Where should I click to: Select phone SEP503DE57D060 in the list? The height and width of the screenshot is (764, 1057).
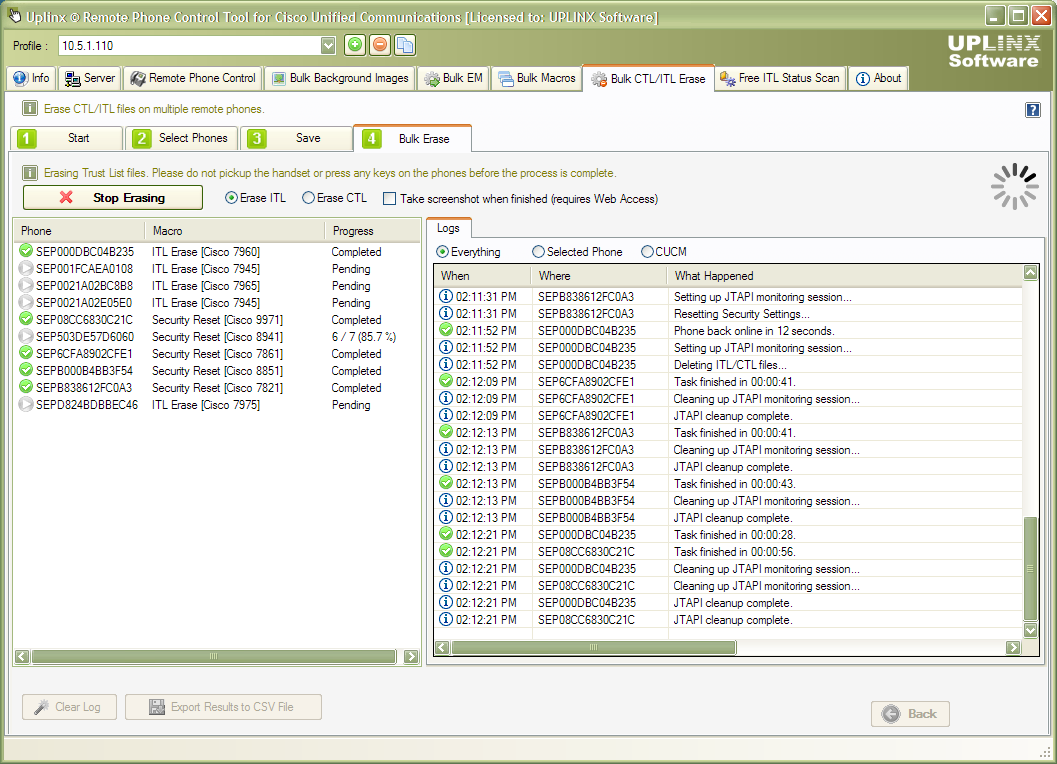pos(80,336)
